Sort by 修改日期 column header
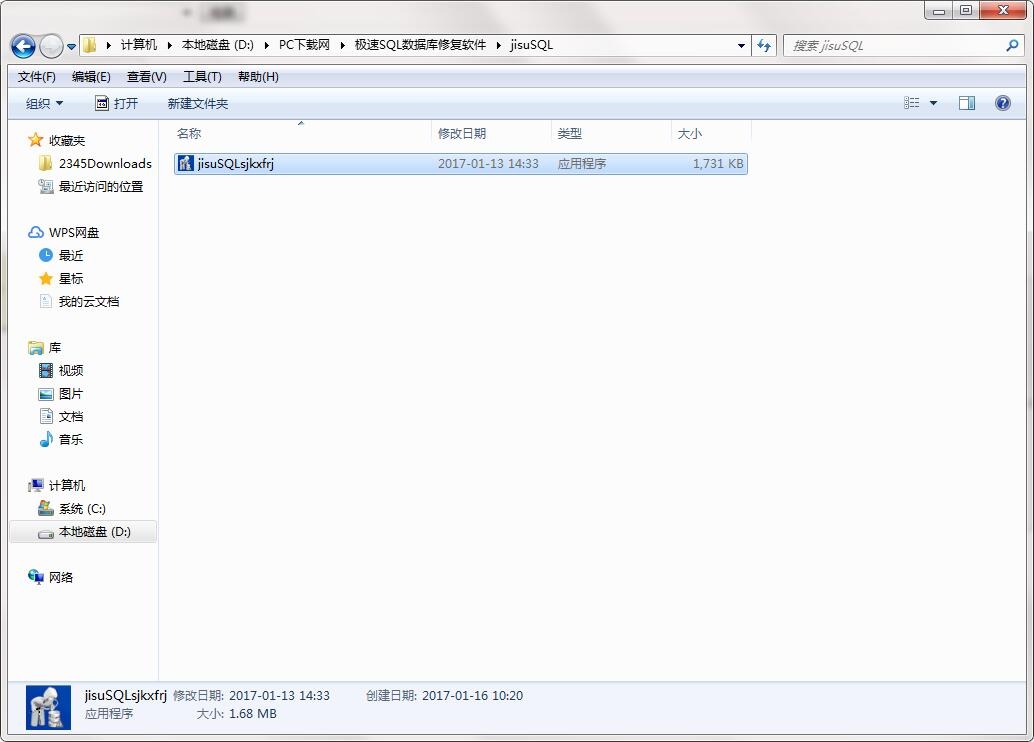Screen dimensions: 1034x742 coord(491,133)
